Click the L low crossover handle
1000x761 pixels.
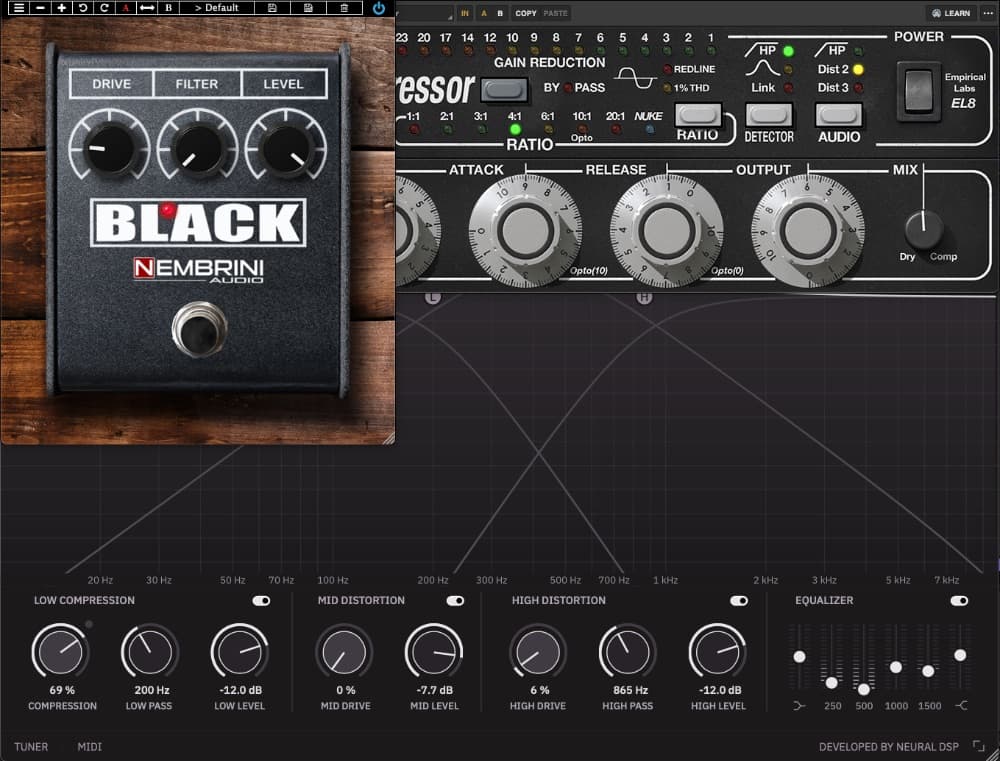[433, 297]
